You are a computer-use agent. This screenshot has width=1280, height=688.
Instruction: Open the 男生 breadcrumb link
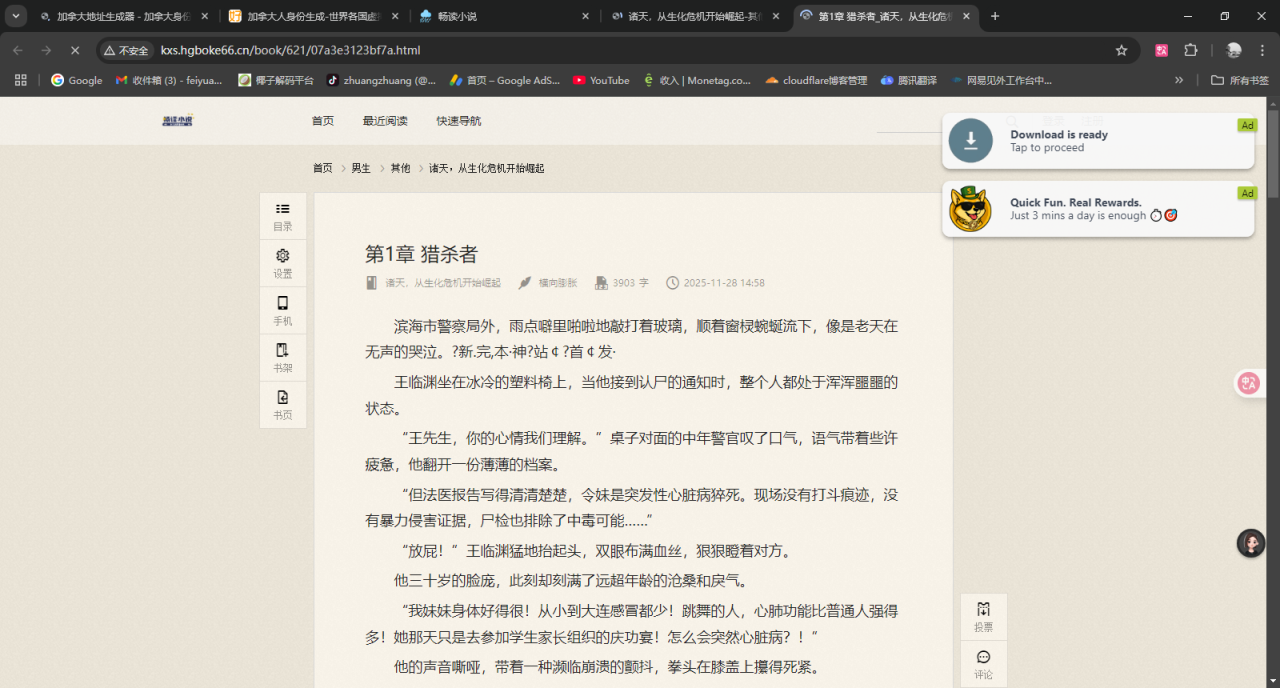(x=359, y=168)
